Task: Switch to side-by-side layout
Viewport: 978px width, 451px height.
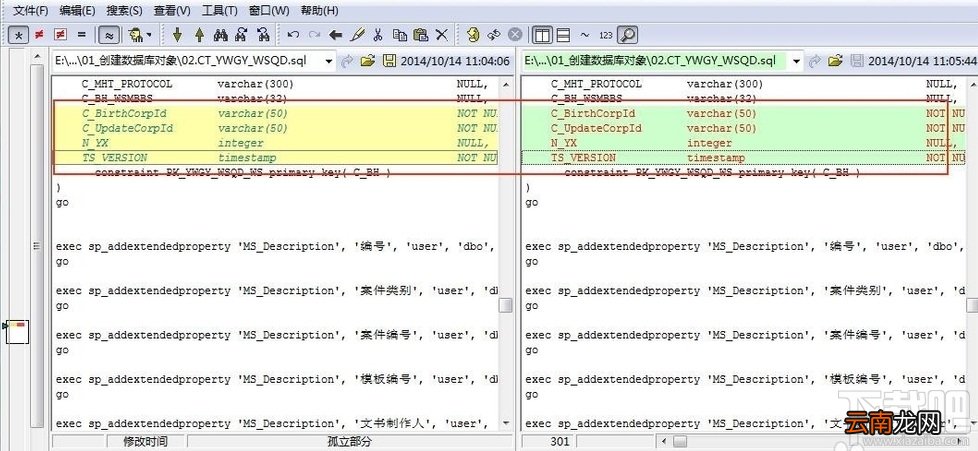Action: [x=543, y=35]
